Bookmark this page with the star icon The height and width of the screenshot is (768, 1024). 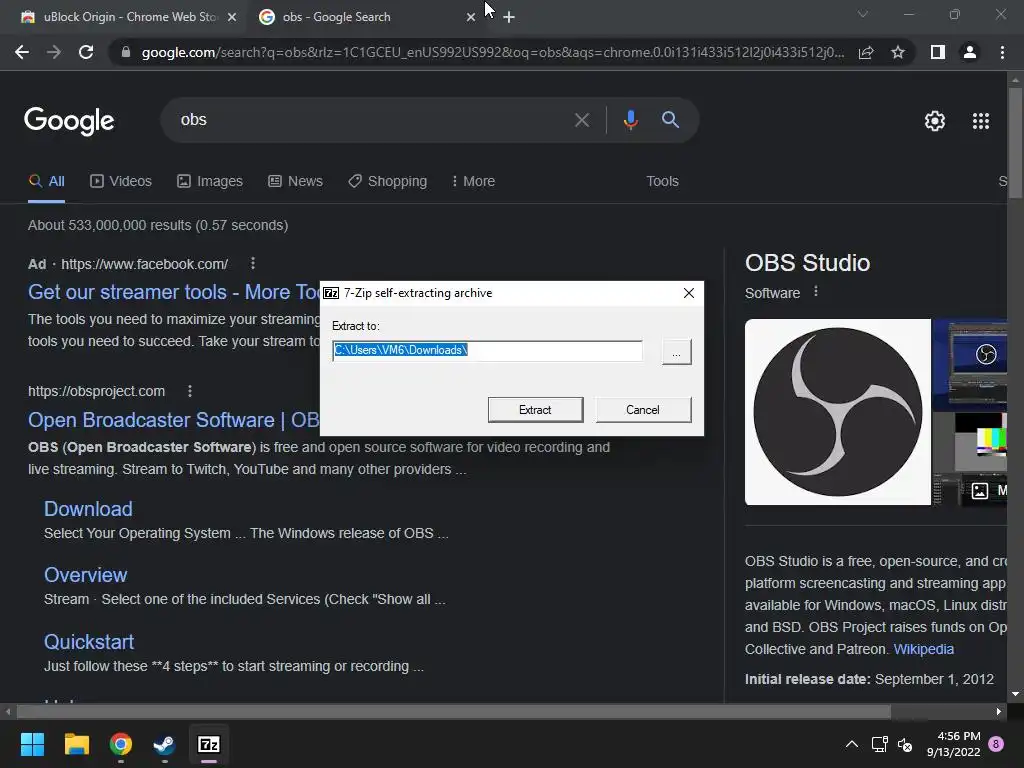pos(898,52)
